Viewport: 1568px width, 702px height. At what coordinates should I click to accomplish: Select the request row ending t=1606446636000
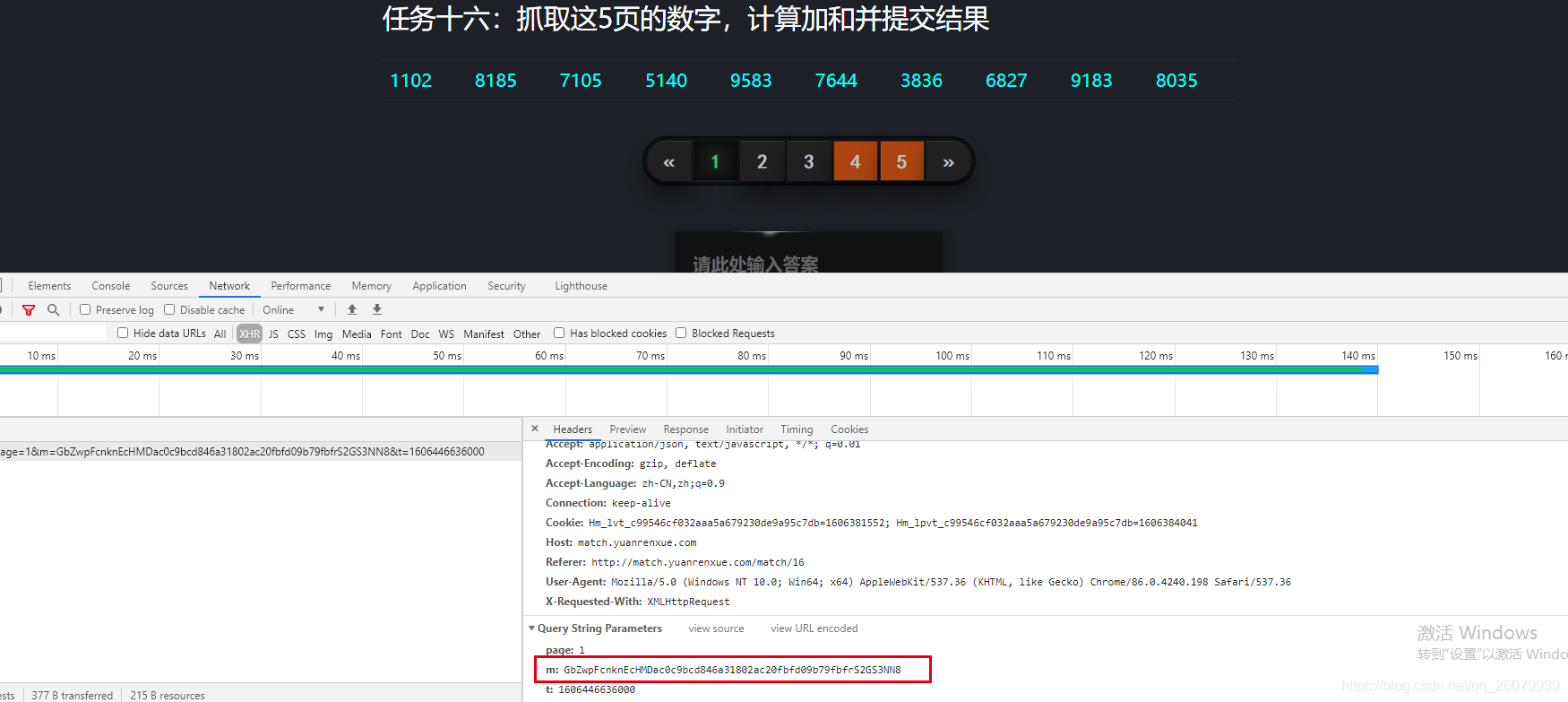point(261,452)
